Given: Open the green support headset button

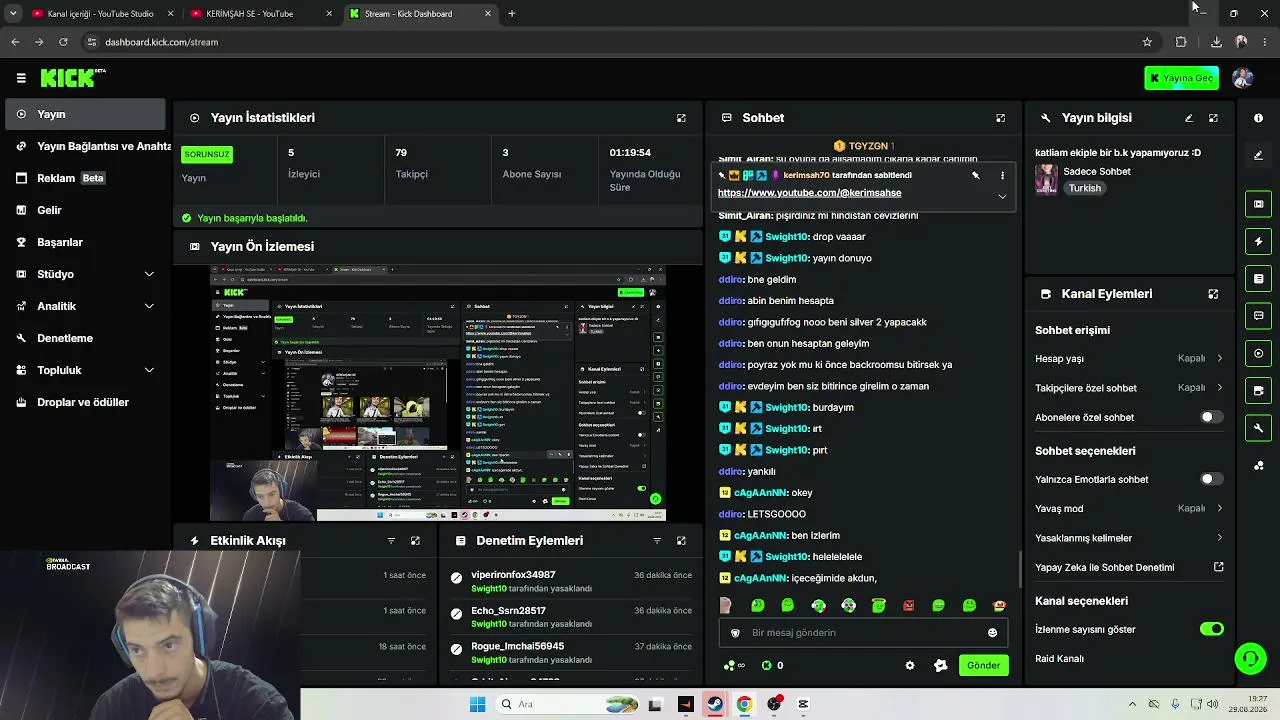Looking at the screenshot, I should tap(1250, 658).
